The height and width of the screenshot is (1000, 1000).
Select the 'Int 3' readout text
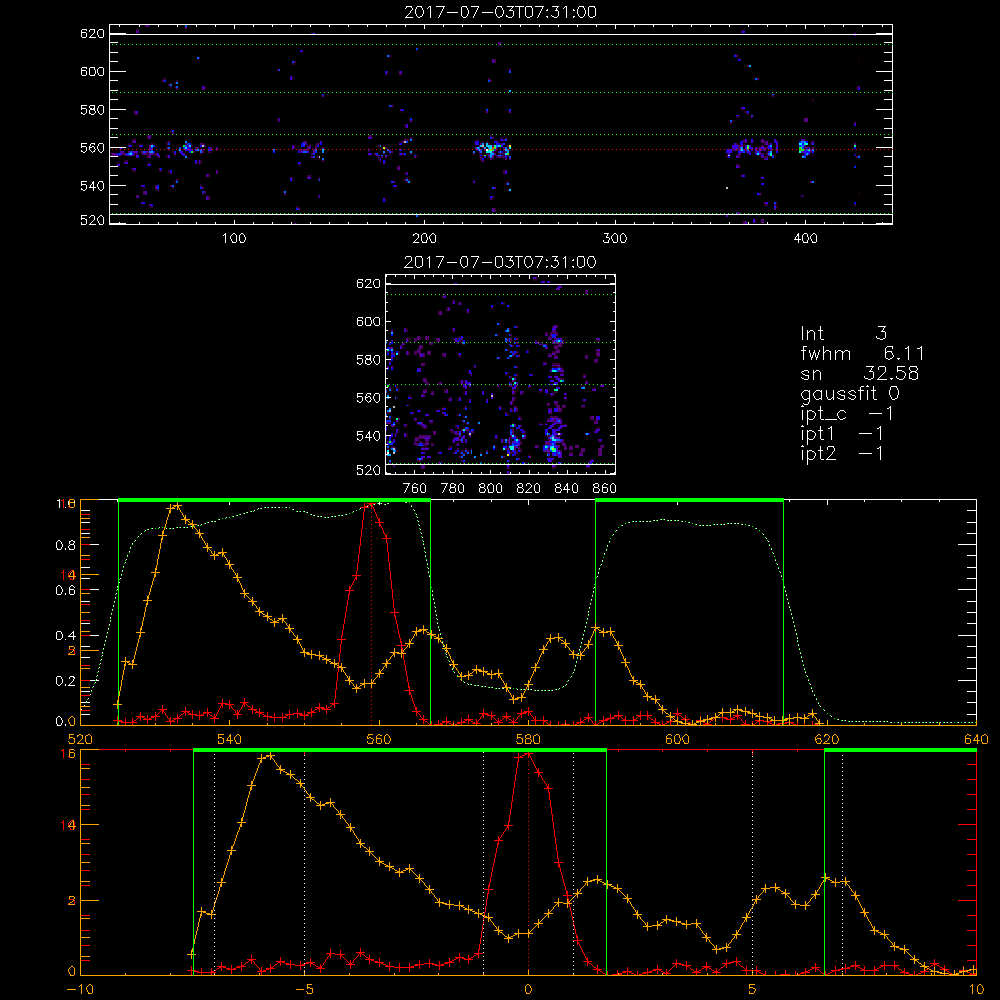tap(843, 334)
